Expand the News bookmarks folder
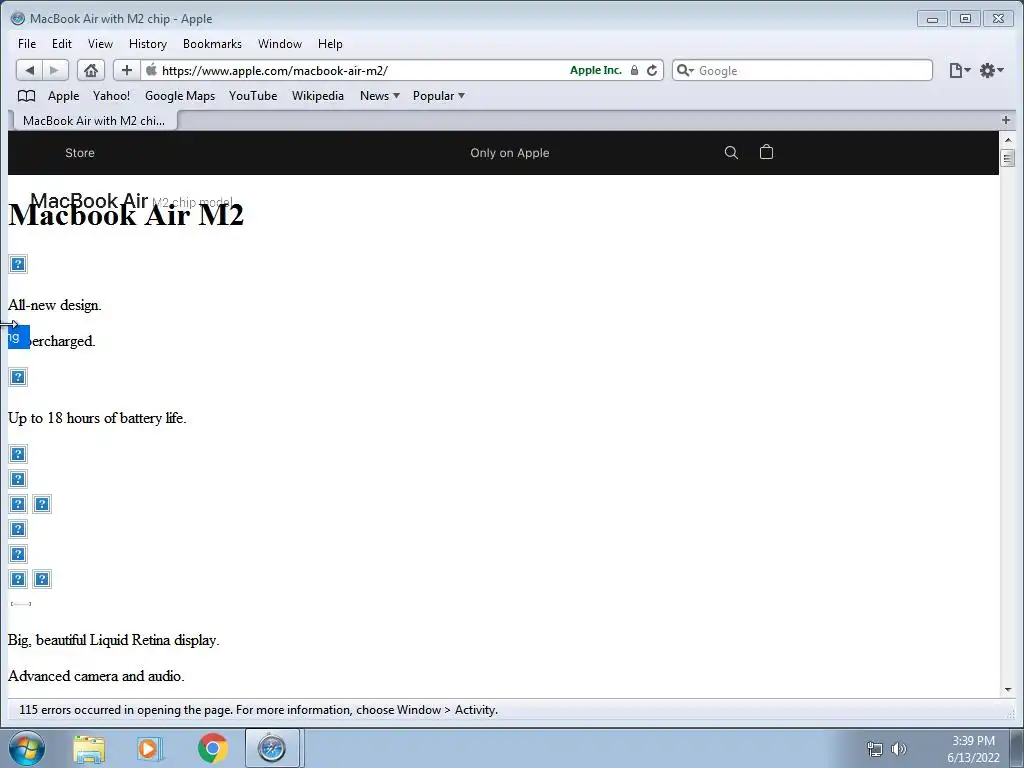The width and height of the screenshot is (1024, 768). tap(379, 96)
